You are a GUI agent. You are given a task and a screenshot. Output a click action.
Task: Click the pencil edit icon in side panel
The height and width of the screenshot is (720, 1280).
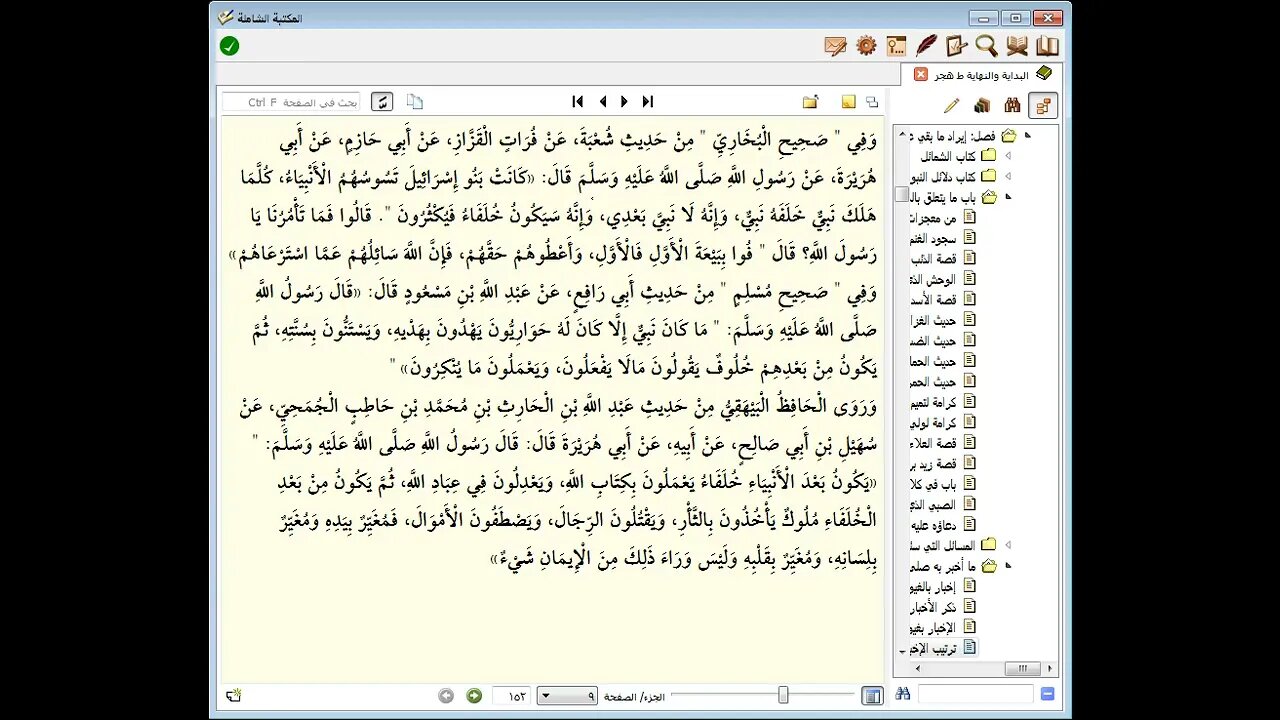951,105
